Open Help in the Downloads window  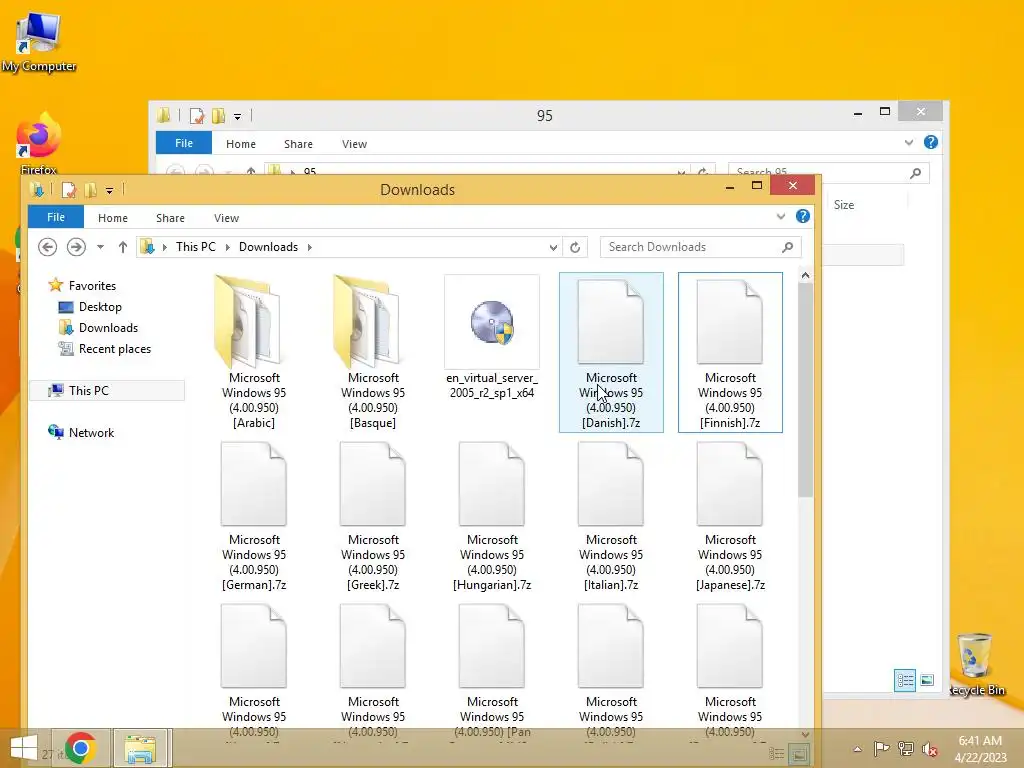803,216
